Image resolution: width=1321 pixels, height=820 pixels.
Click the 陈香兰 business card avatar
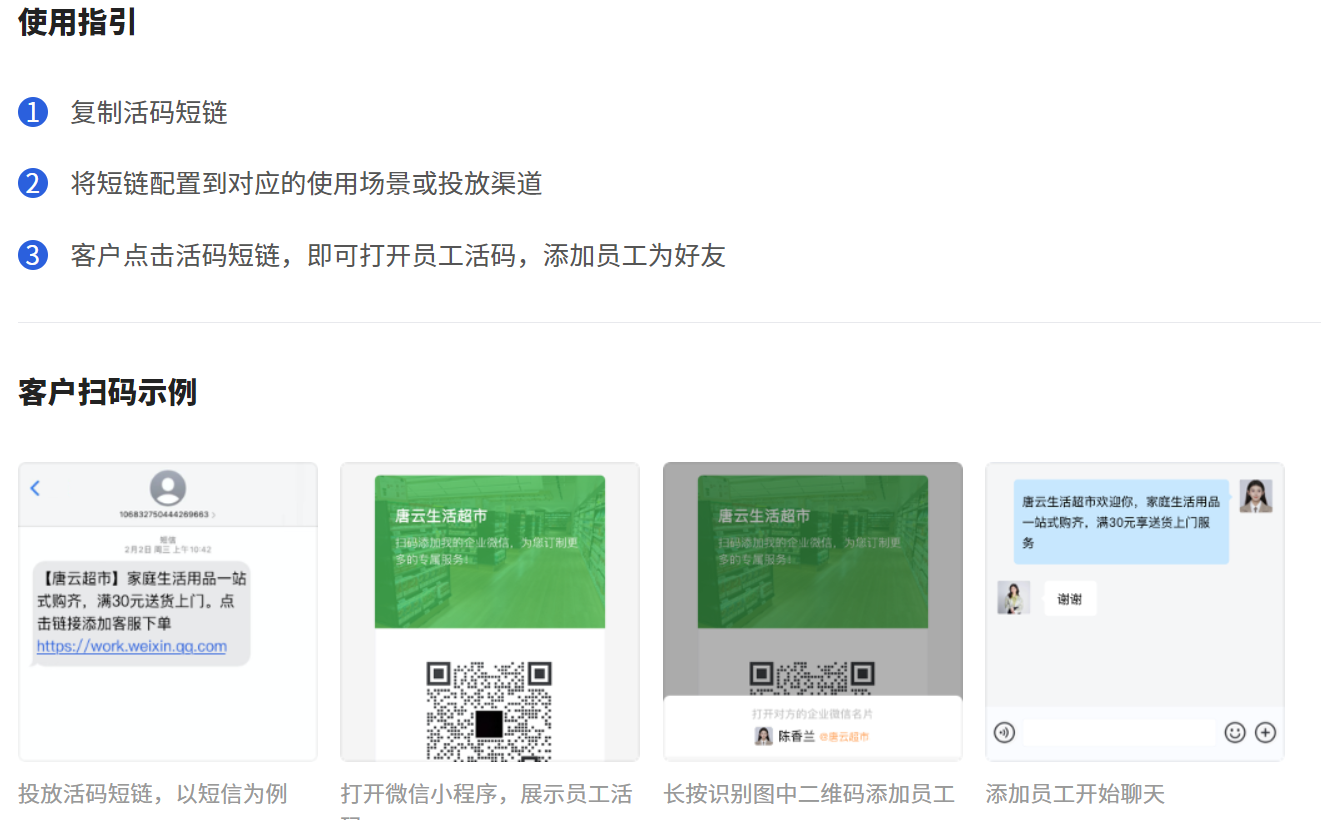tap(763, 736)
